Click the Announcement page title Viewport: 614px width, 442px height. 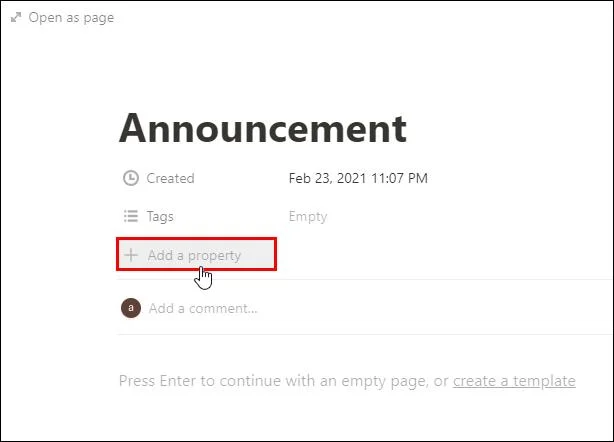click(263, 128)
